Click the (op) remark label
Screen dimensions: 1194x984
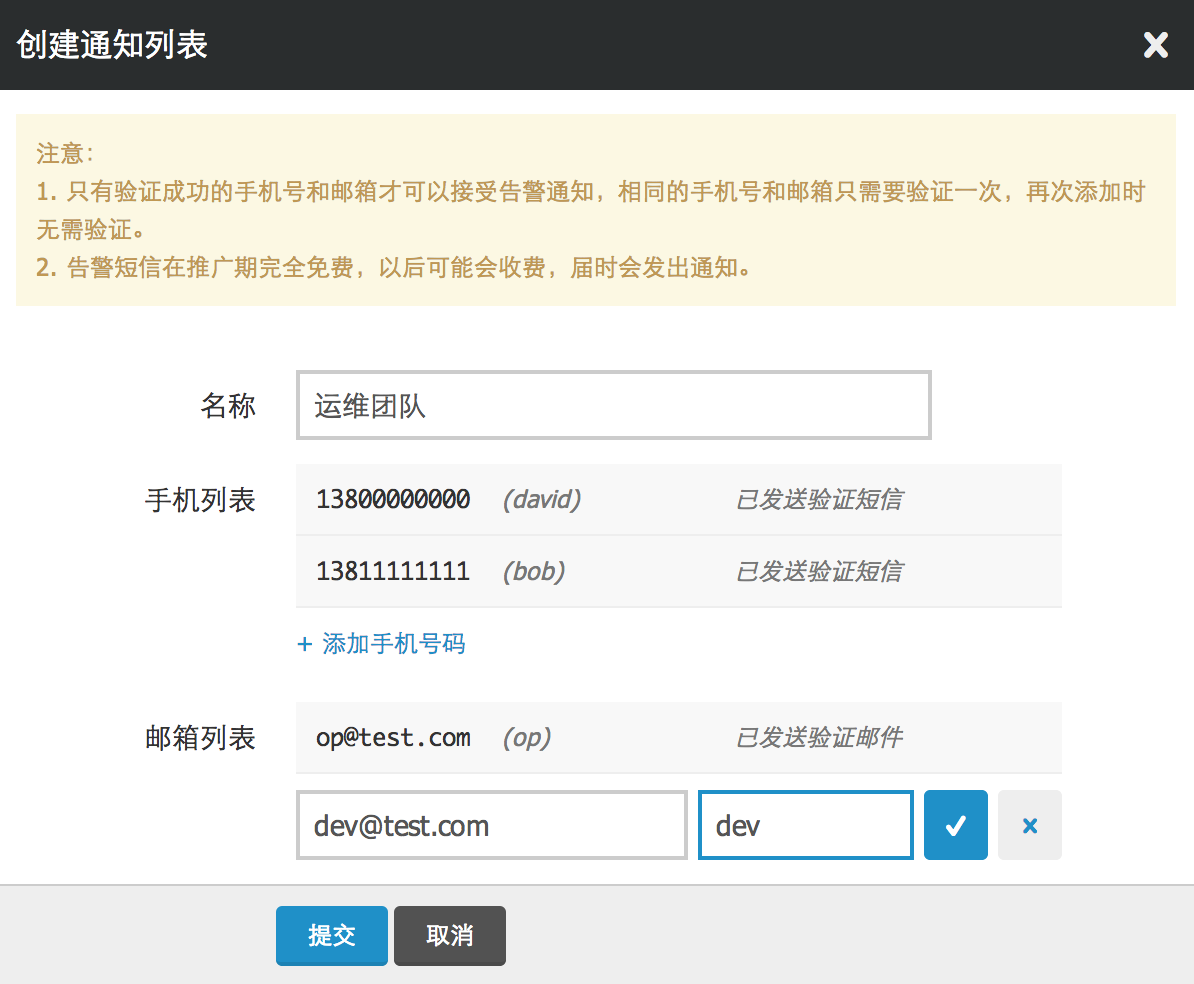(x=526, y=738)
